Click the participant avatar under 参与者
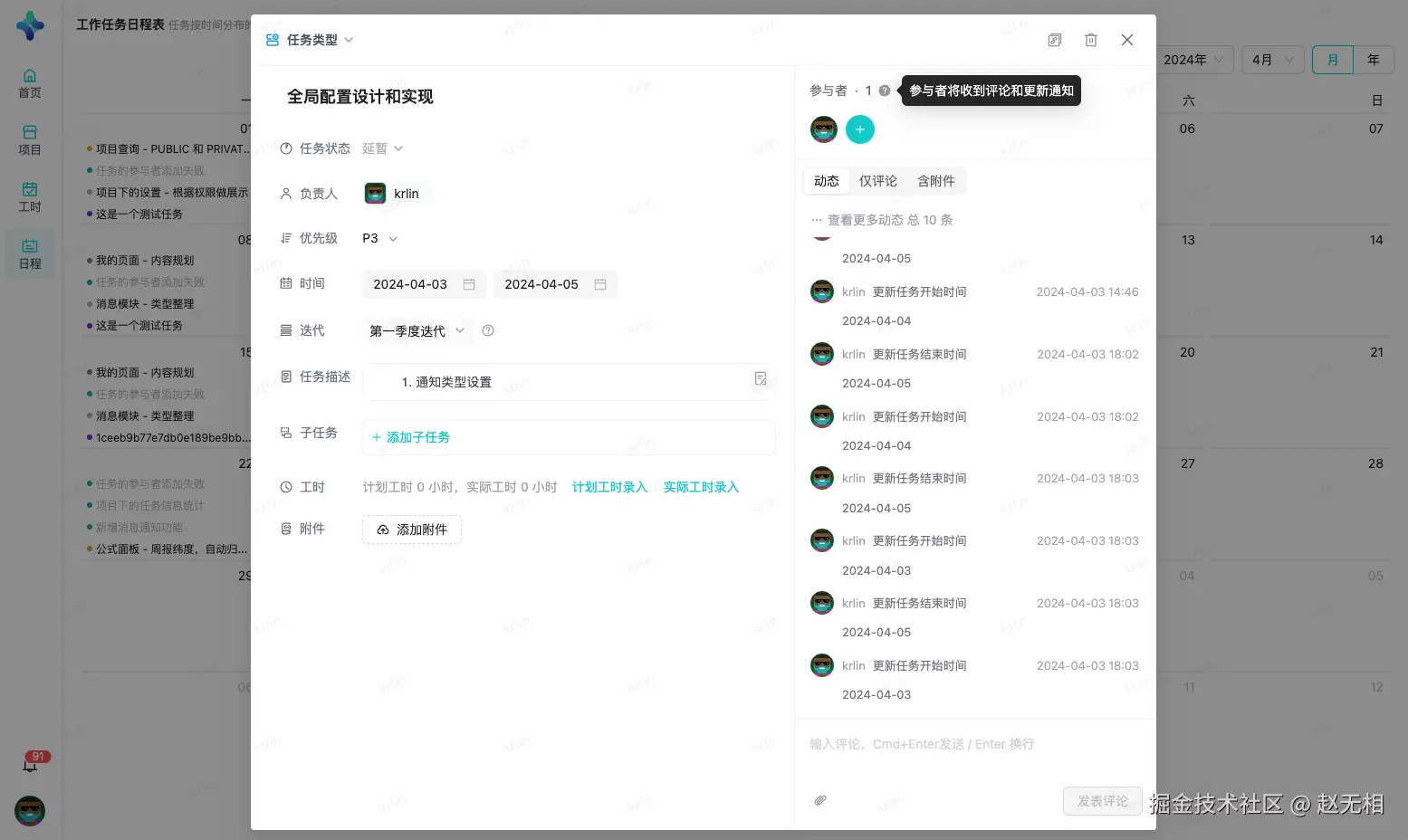 click(824, 129)
